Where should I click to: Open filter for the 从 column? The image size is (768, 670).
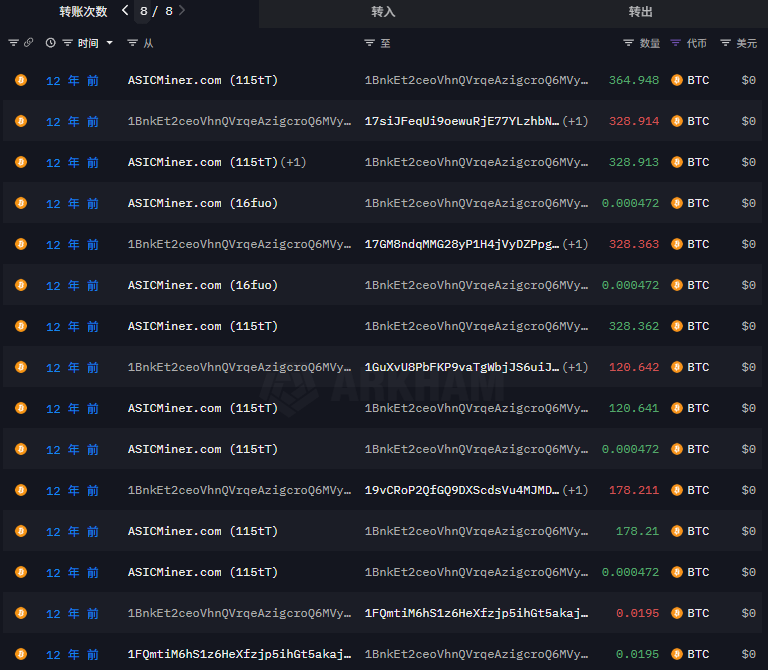(132, 43)
